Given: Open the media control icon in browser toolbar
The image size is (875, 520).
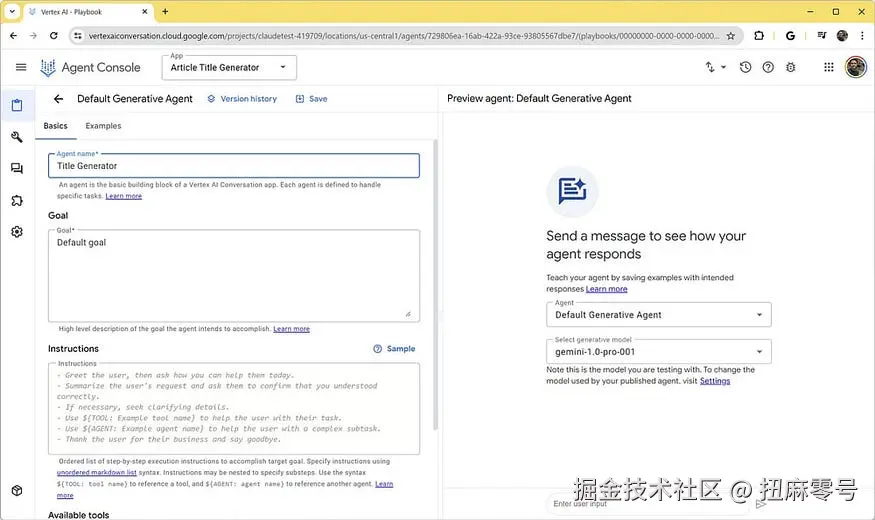Looking at the screenshot, I should click(x=821, y=36).
